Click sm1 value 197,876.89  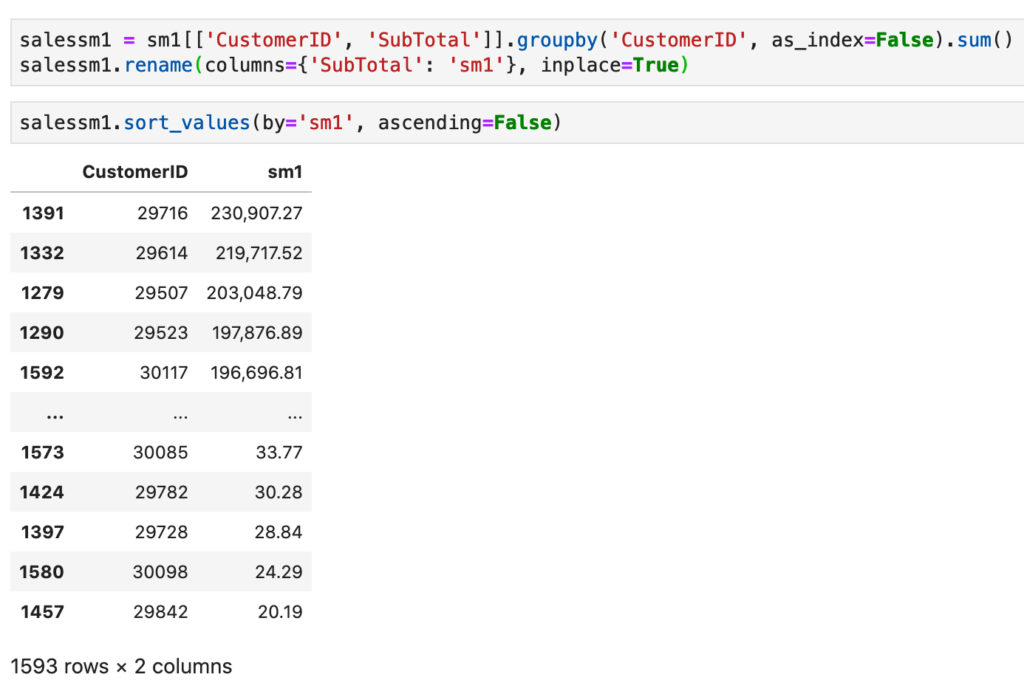click(257, 332)
